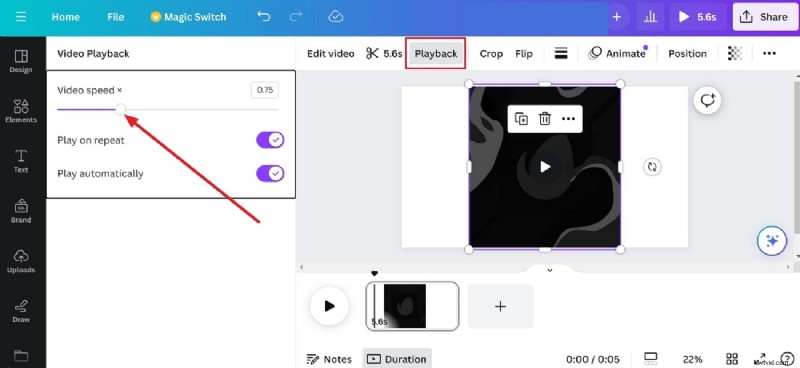This screenshot has width=800, height=368.
Task: Open the Draw sidebar panel
Action: click(x=21, y=311)
